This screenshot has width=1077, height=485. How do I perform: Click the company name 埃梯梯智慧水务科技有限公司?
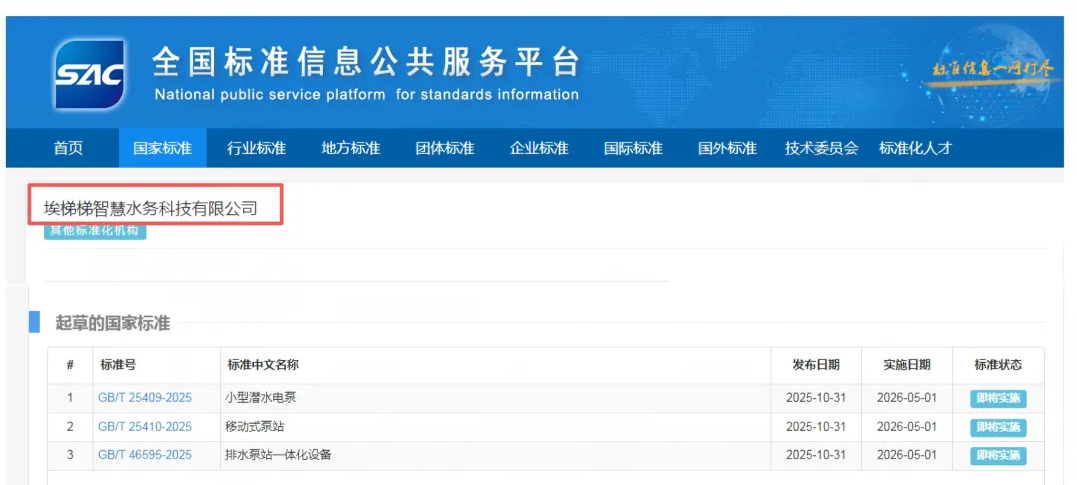pos(151,208)
